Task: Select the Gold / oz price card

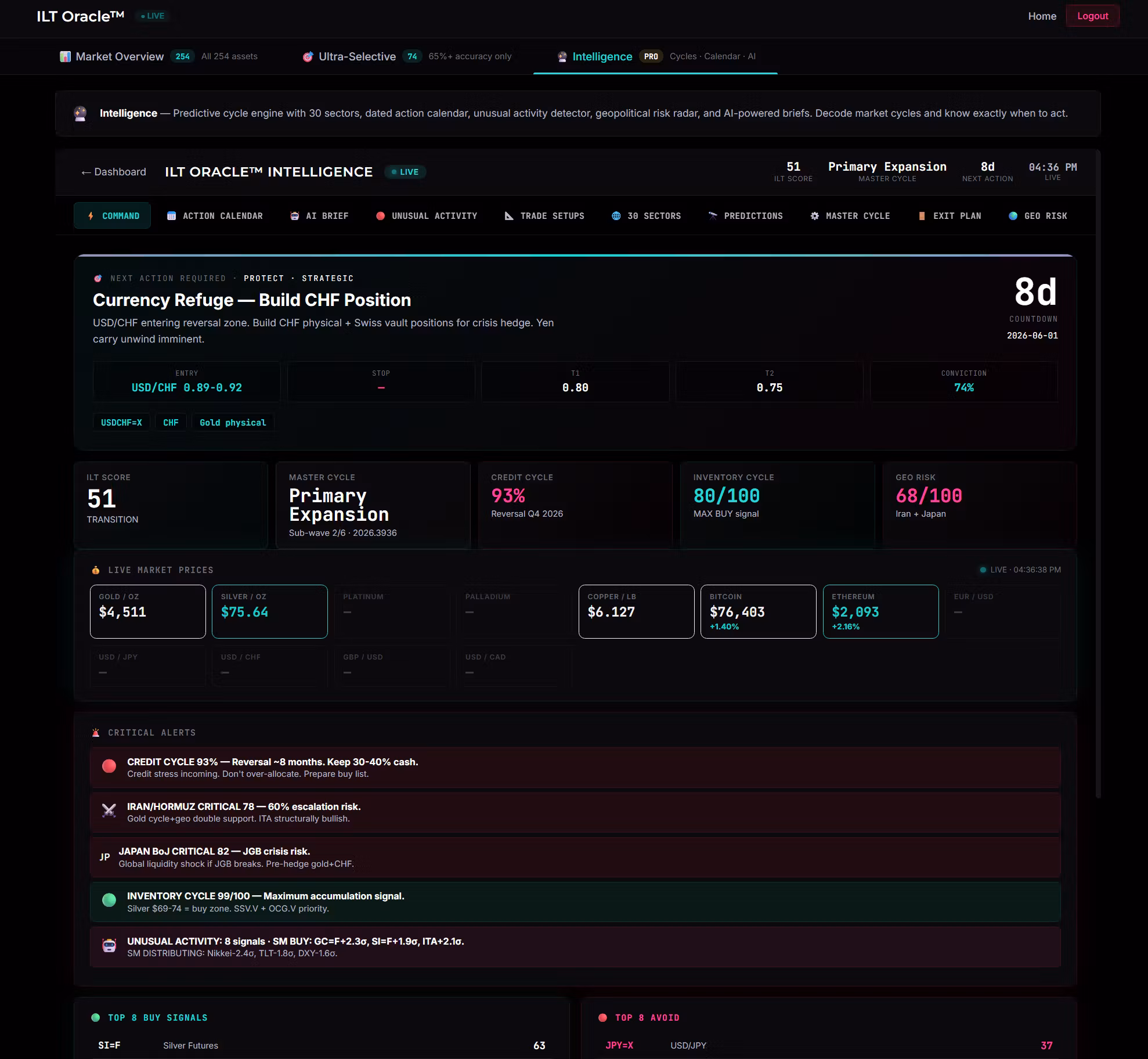Action: [x=148, y=611]
